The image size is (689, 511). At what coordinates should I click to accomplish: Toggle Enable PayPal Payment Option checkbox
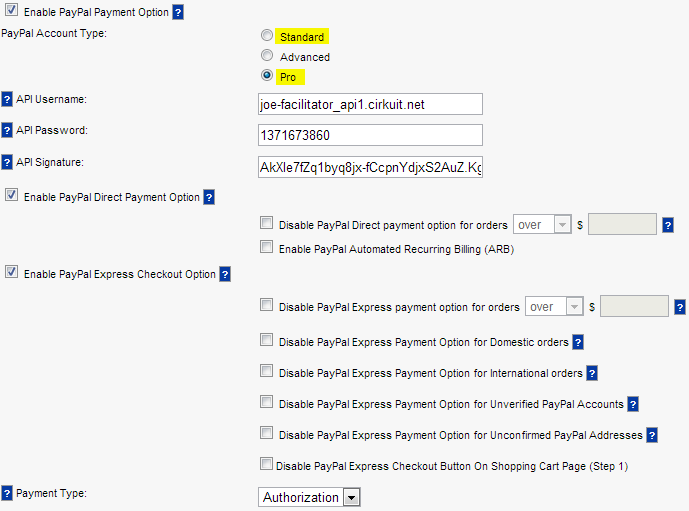point(11,10)
